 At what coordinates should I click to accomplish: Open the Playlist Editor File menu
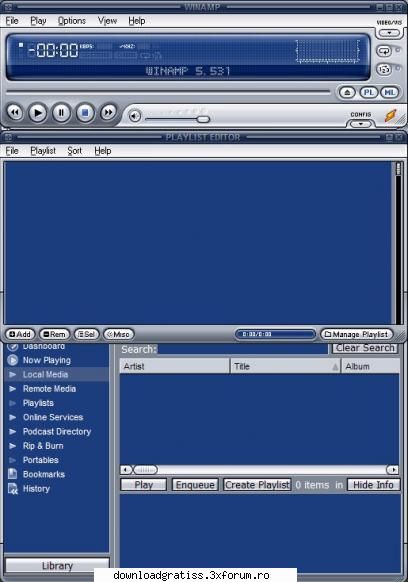(x=12, y=151)
